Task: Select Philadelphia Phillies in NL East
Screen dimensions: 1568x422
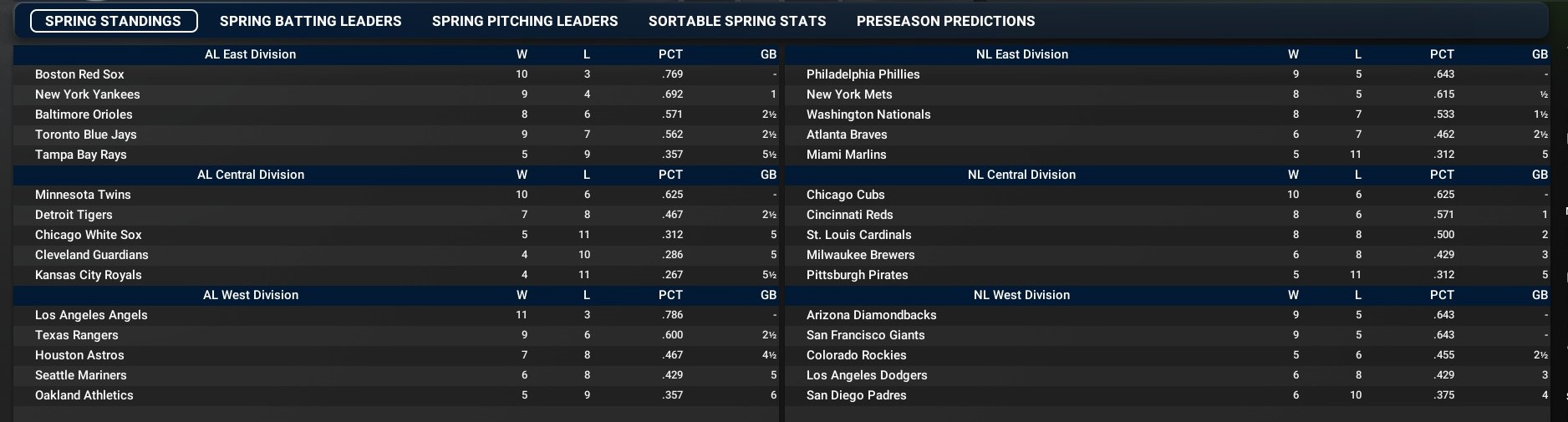Action: 863,74
